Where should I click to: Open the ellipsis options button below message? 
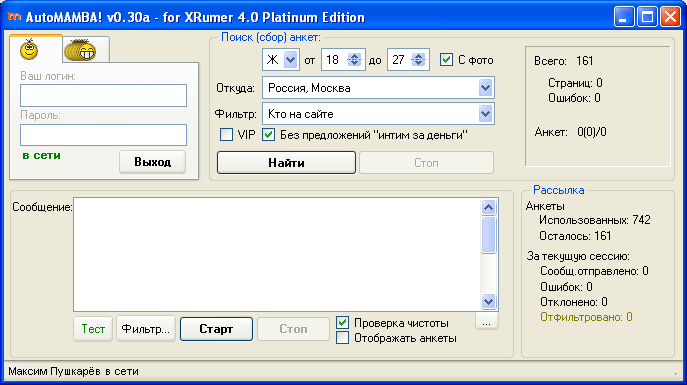(486, 323)
